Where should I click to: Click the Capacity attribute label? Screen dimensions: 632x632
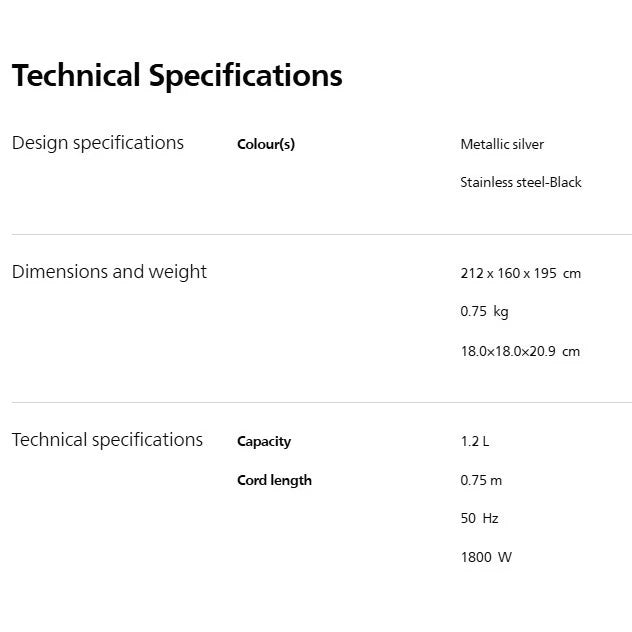(x=264, y=442)
